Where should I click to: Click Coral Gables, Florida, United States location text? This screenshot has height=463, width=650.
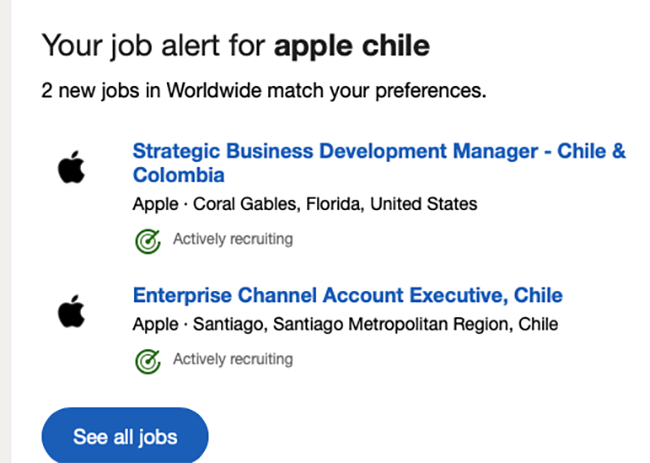(335, 204)
